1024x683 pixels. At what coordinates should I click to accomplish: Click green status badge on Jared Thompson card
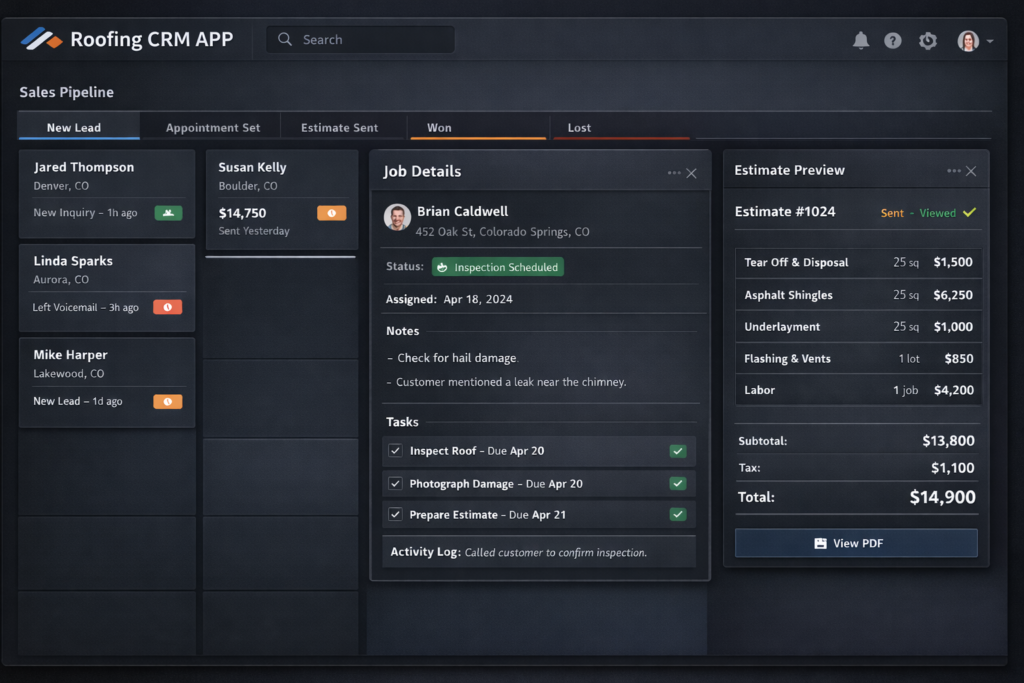pos(168,213)
